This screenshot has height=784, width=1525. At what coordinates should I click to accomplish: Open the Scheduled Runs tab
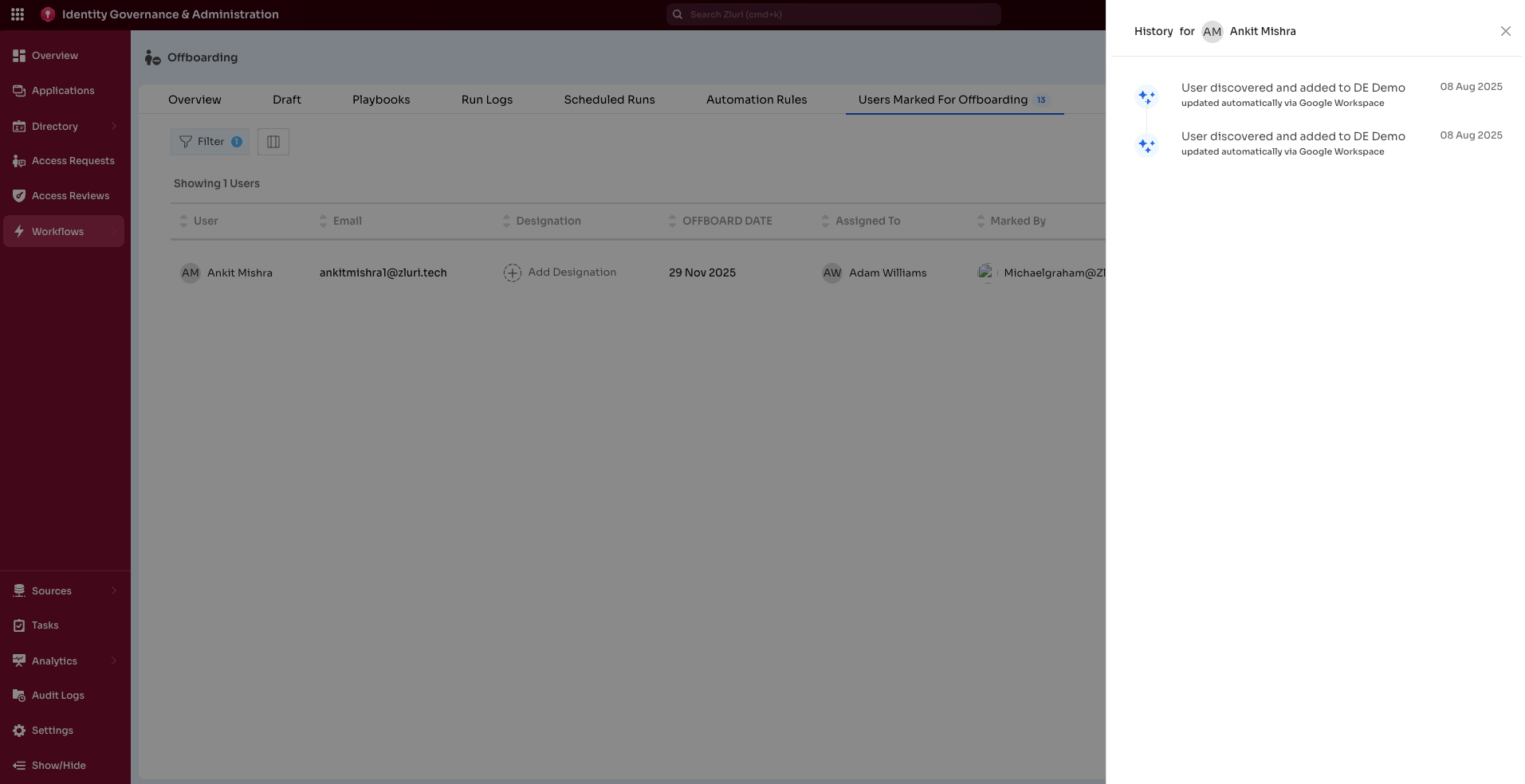(x=608, y=100)
